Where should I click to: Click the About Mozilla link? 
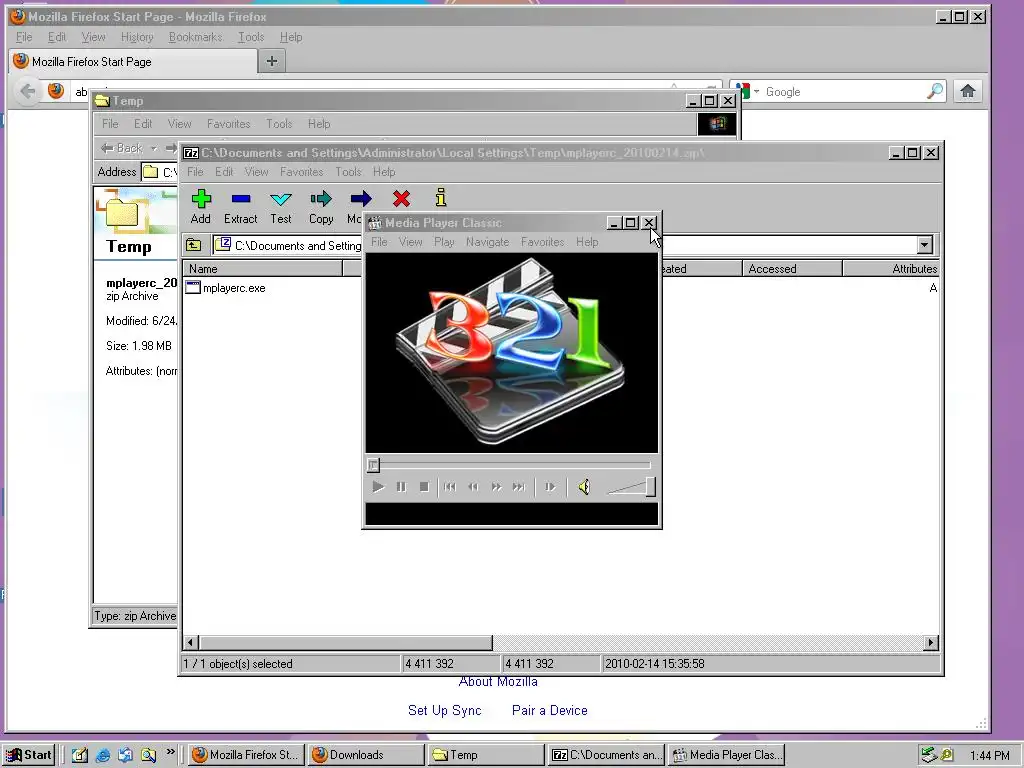click(498, 682)
